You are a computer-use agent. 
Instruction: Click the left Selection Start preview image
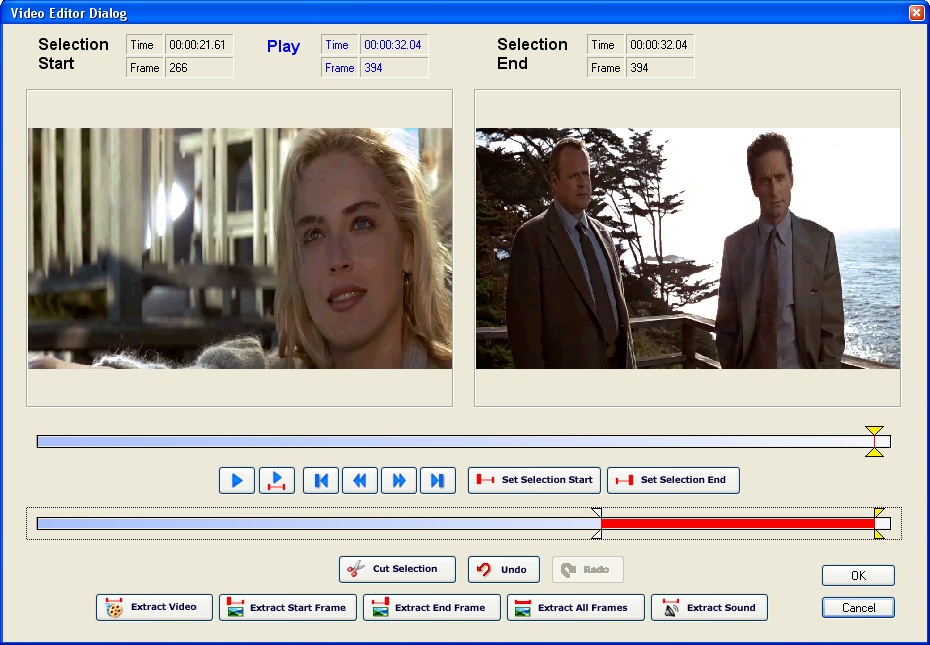(240, 248)
